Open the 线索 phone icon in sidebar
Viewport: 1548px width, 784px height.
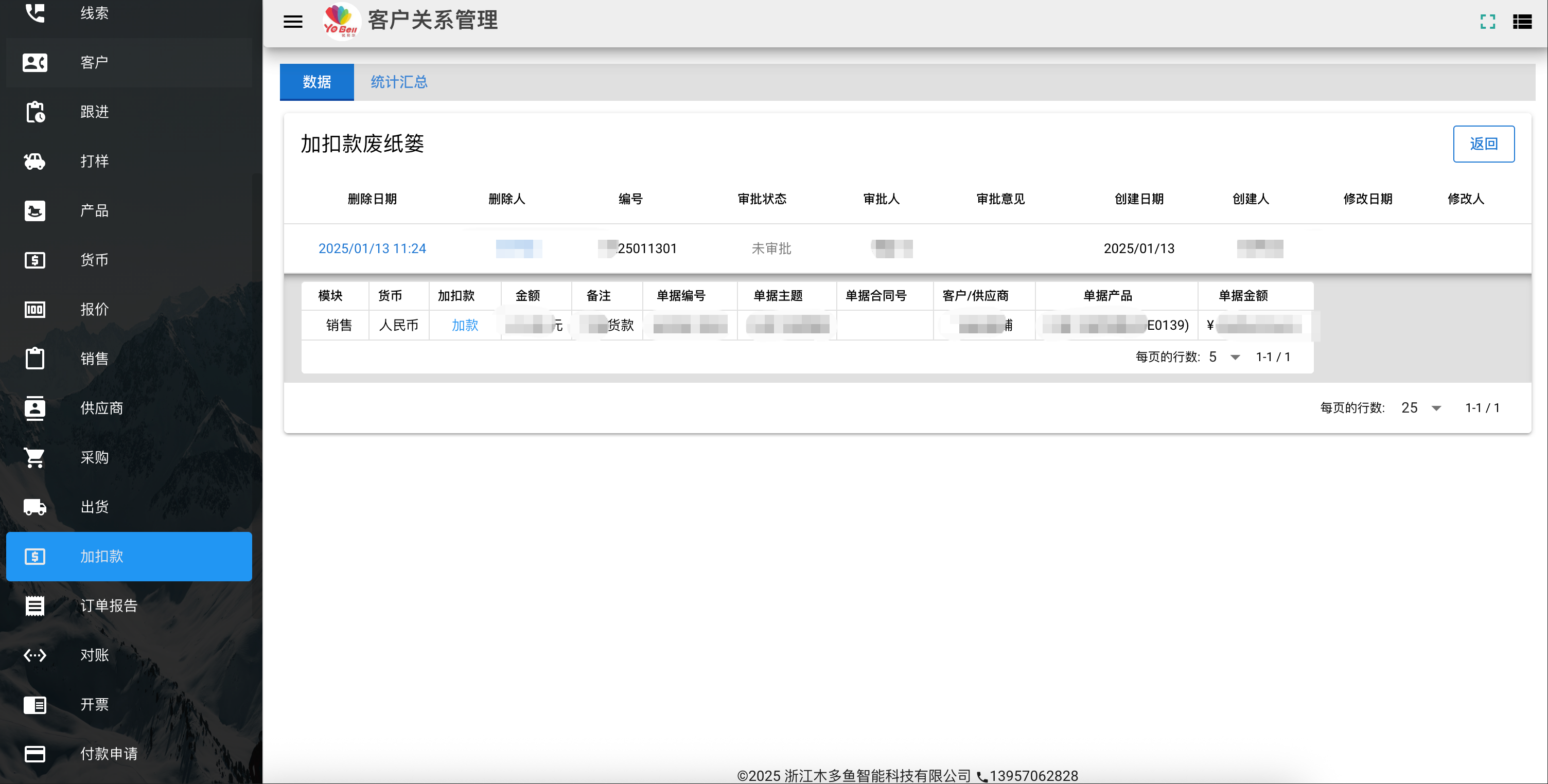point(35,13)
